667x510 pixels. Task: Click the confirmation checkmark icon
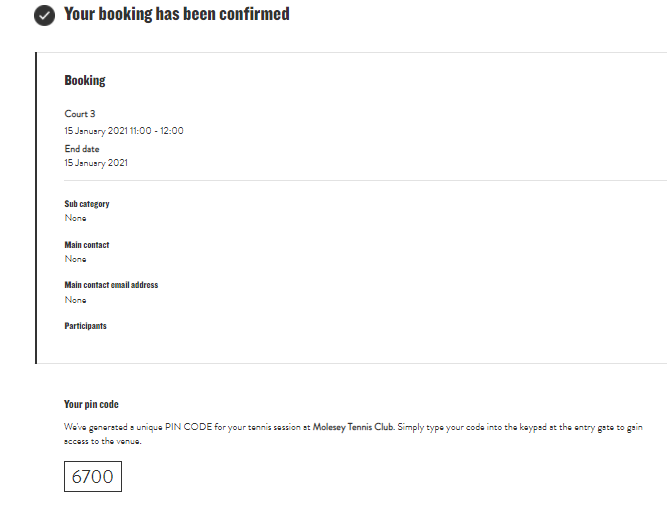[x=44, y=15]
